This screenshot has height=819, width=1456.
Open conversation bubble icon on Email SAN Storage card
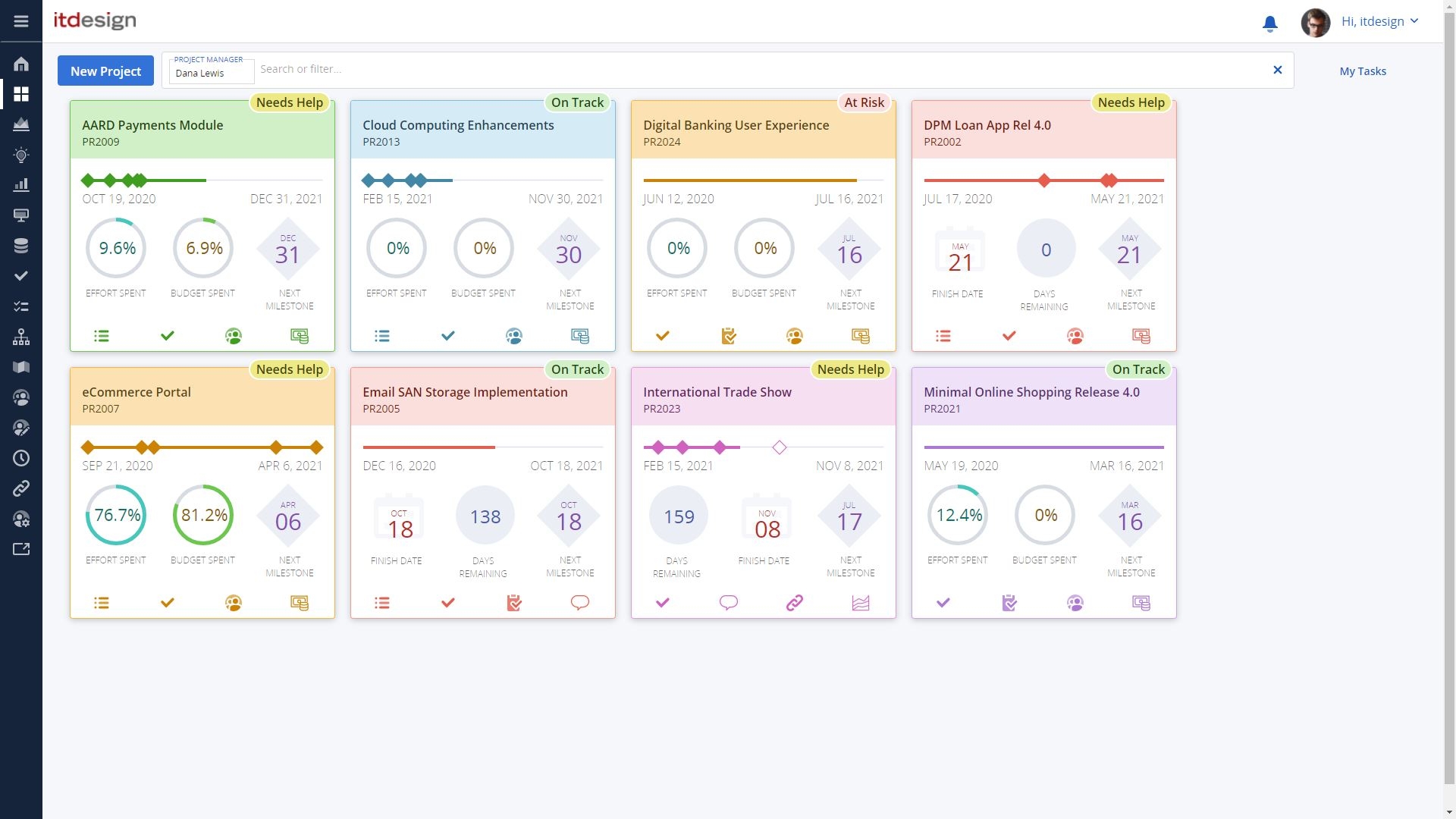coord(580,603)
